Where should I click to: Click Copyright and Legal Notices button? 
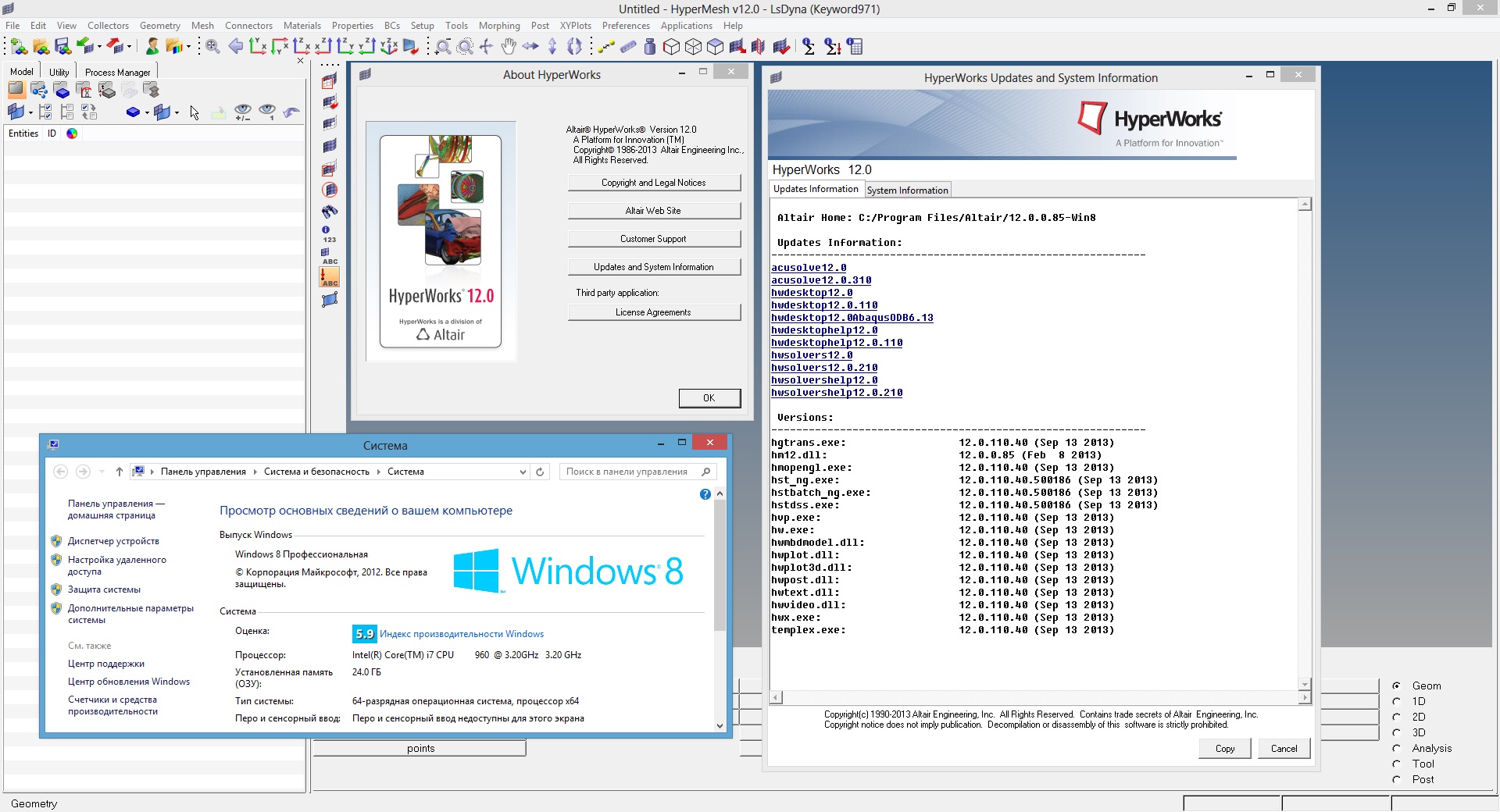pyautogui.click(x=654, y=183)
